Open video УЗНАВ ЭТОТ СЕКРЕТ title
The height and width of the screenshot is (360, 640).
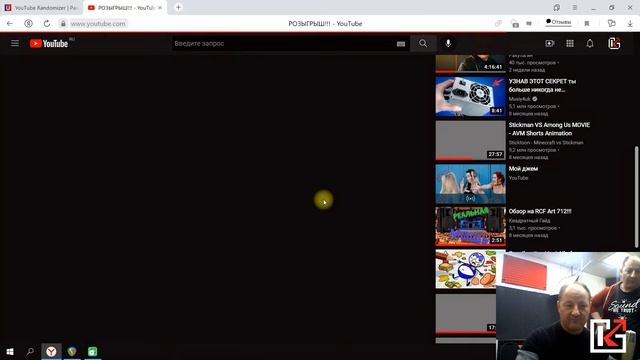pyautogui.click(x=542, y=85)
